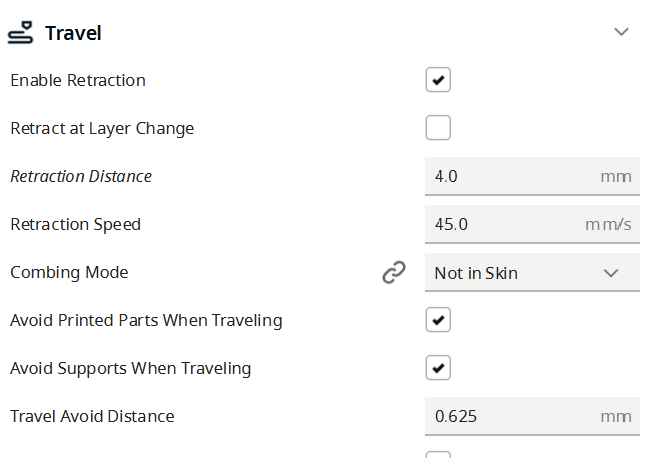Click the Travel section header title
The image size is (647, 458).
click(x=73, y=33)
